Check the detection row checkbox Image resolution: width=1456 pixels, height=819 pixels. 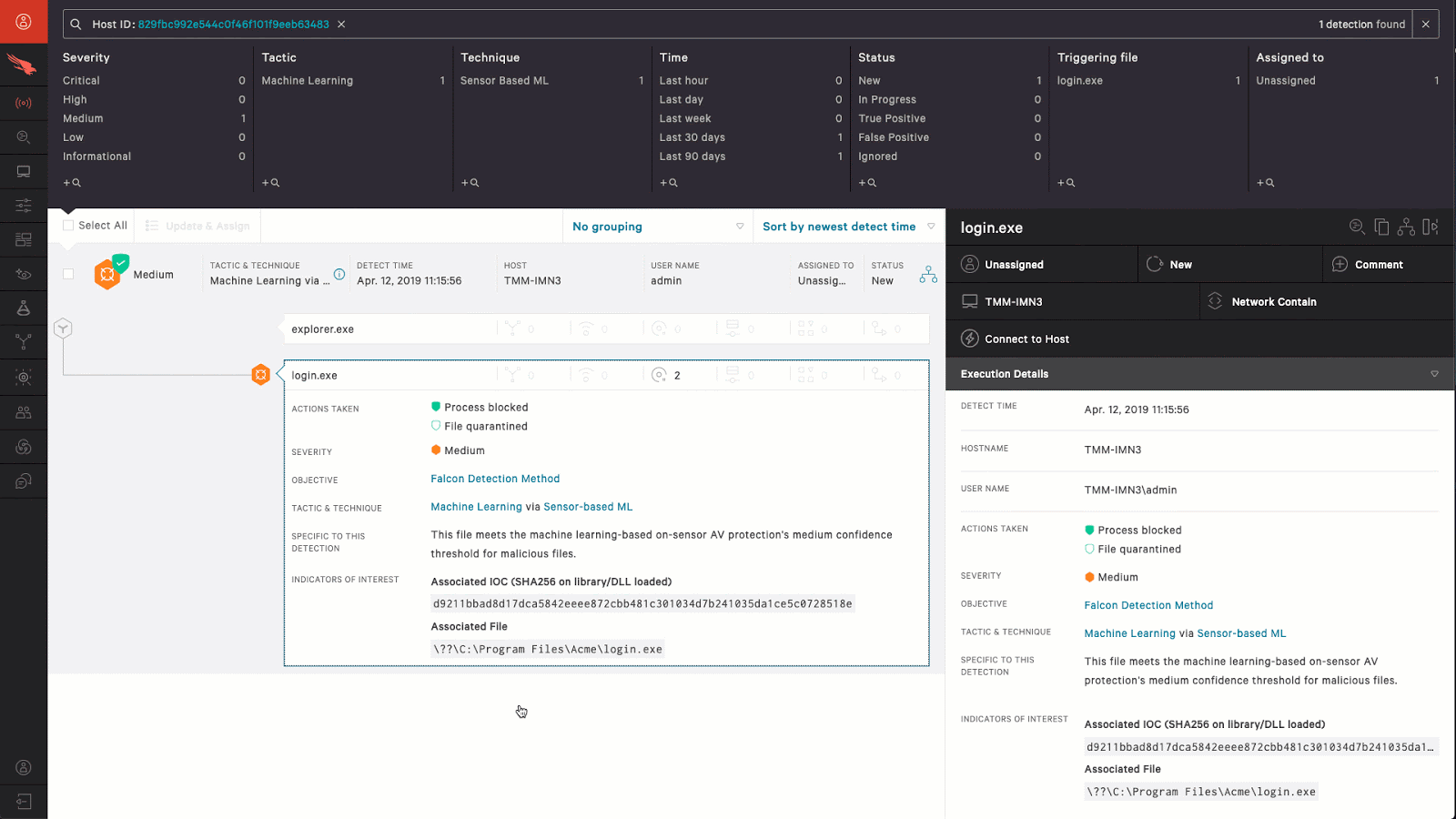[x=67, y=273]
